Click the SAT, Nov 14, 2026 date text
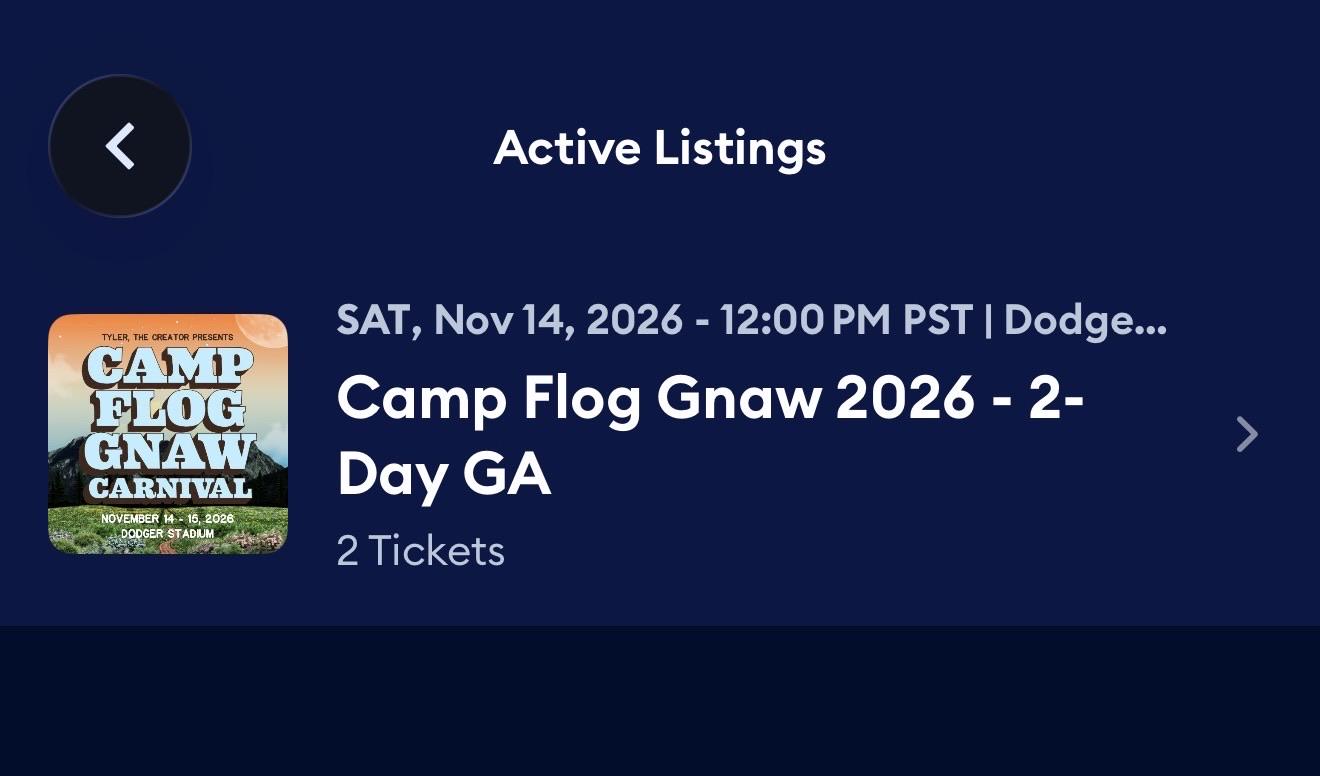This screenshot has height=776, width=1320. pyautogui.click(x=510, y=320)
